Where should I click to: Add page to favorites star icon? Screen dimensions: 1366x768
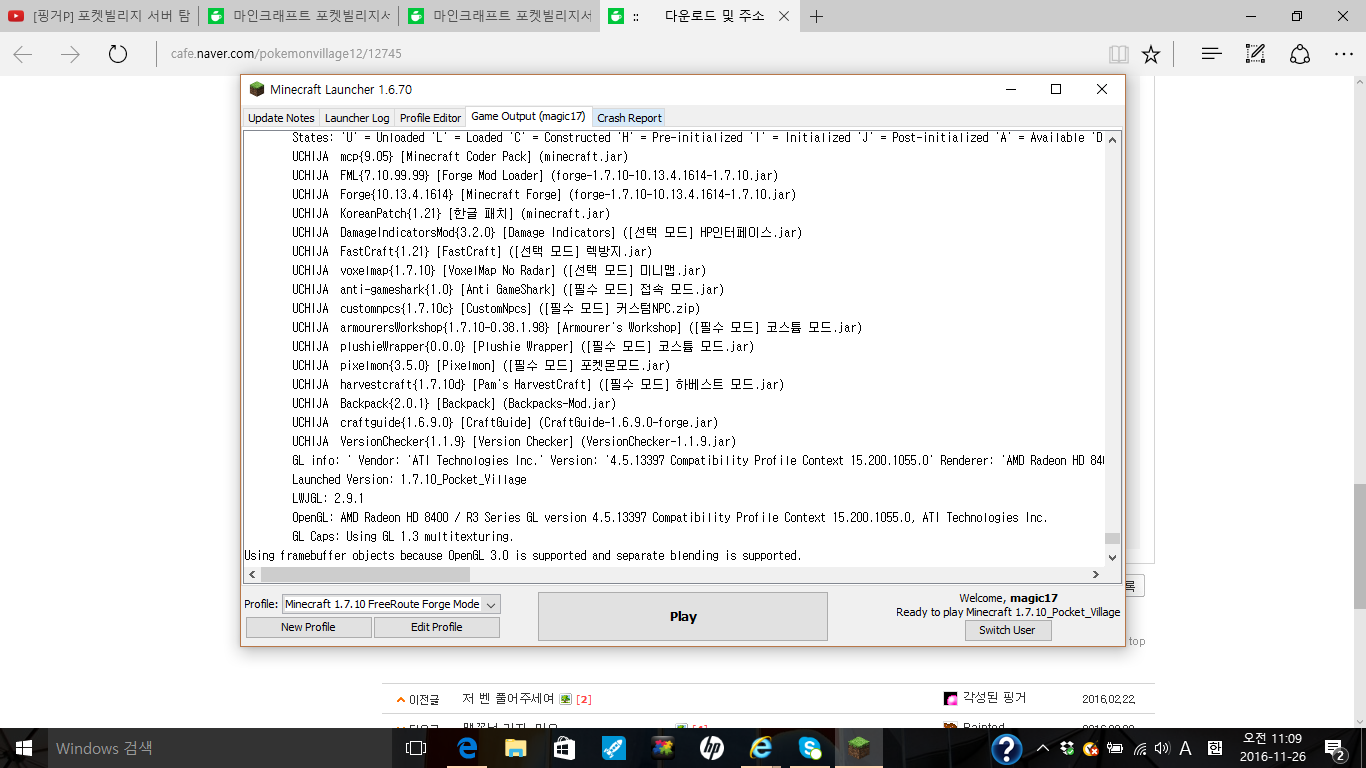point(1151,54)
